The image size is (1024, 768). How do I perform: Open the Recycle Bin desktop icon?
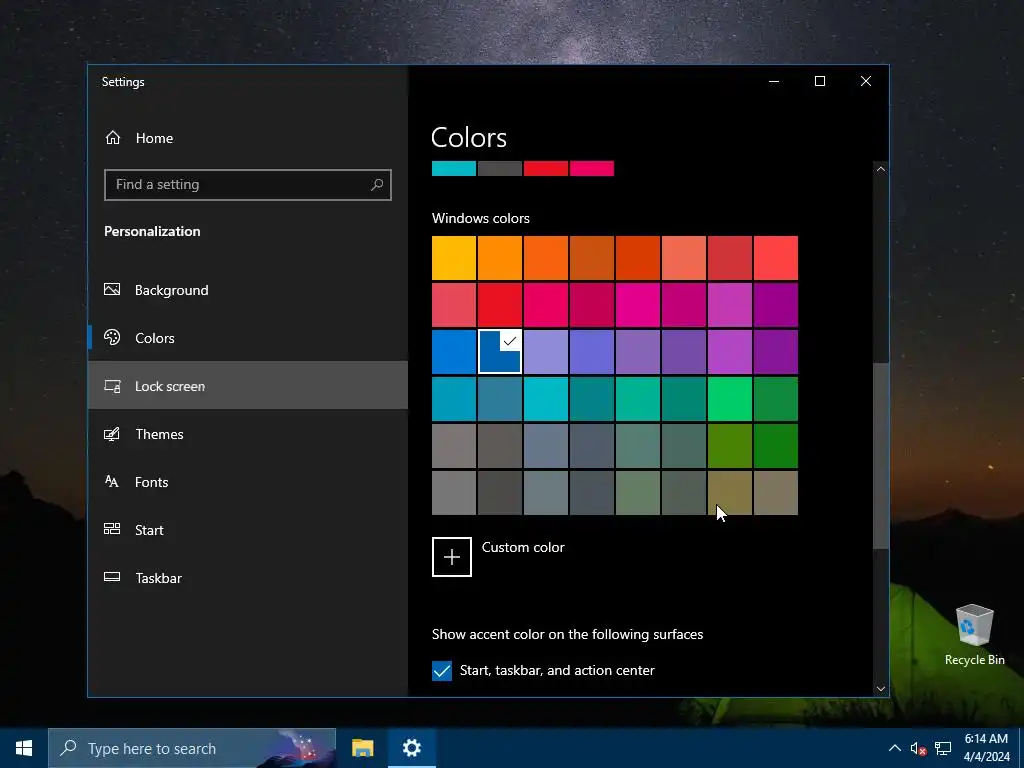point(974,634)
